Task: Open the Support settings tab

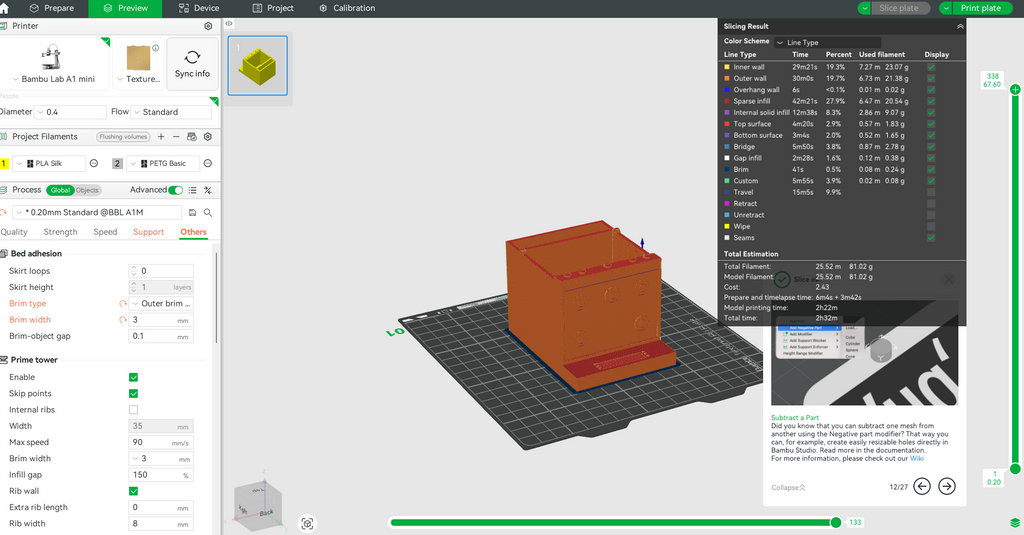Action: pos(148,232)
